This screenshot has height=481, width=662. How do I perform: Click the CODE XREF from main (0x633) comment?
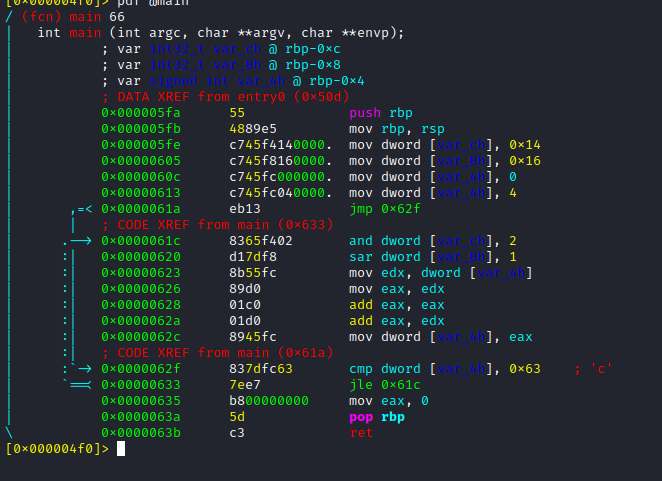218,225
